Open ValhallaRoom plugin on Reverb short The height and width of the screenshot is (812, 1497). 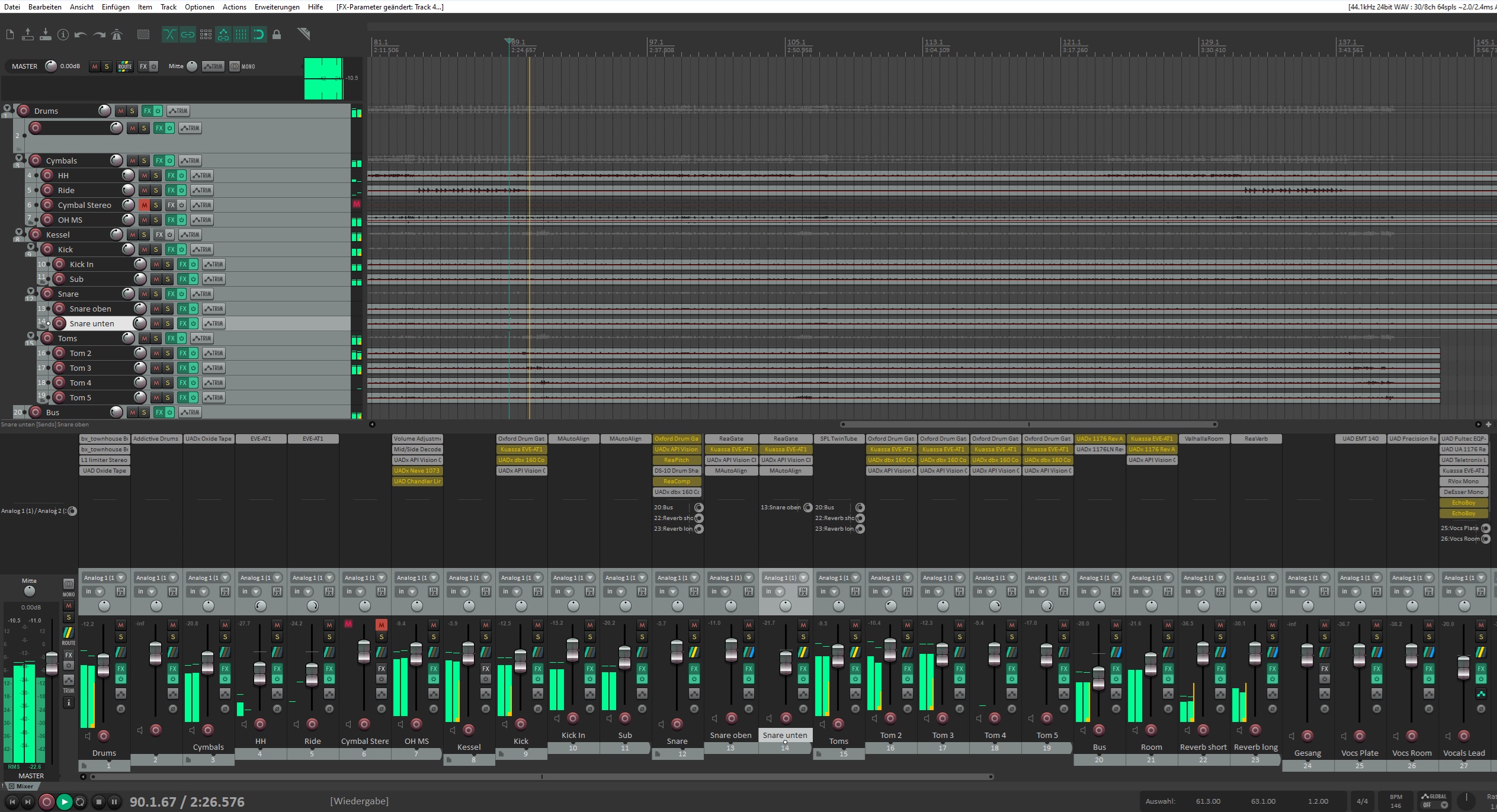tap(1203, 439)
